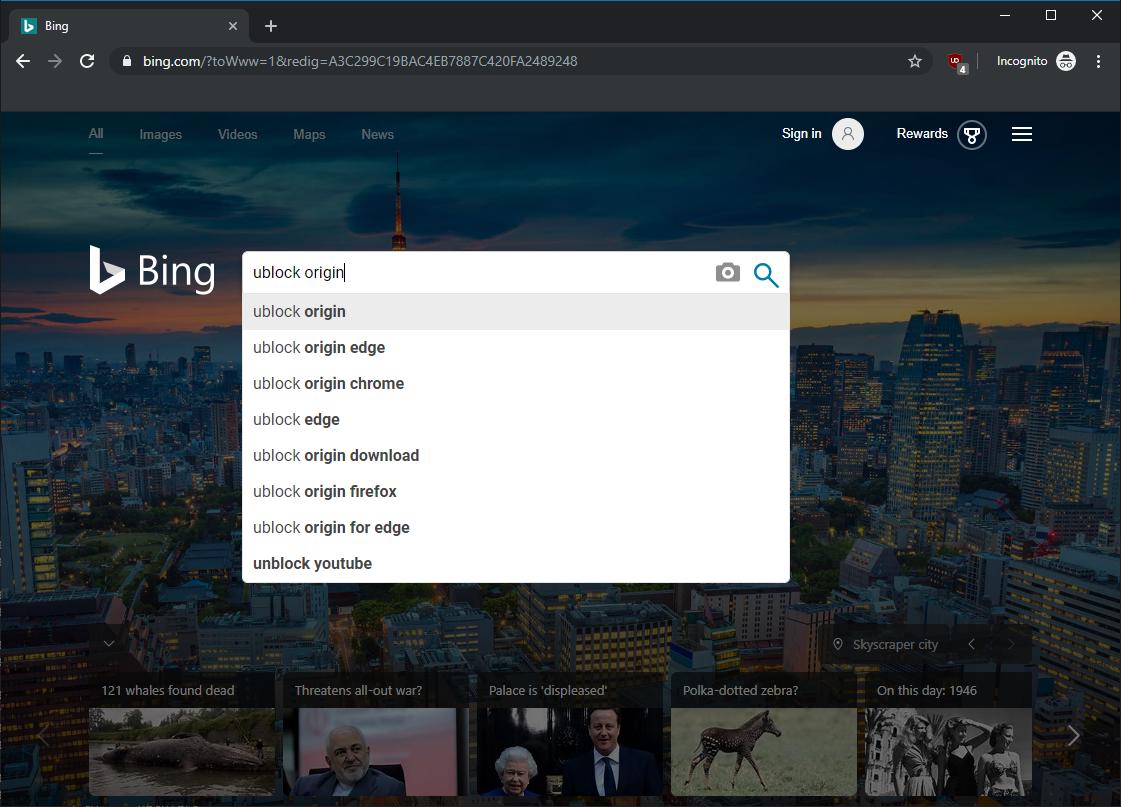Choose the 'ublock origin edge' suggestion
Viewport: 1121px width, 807px height.
point(515,347)
